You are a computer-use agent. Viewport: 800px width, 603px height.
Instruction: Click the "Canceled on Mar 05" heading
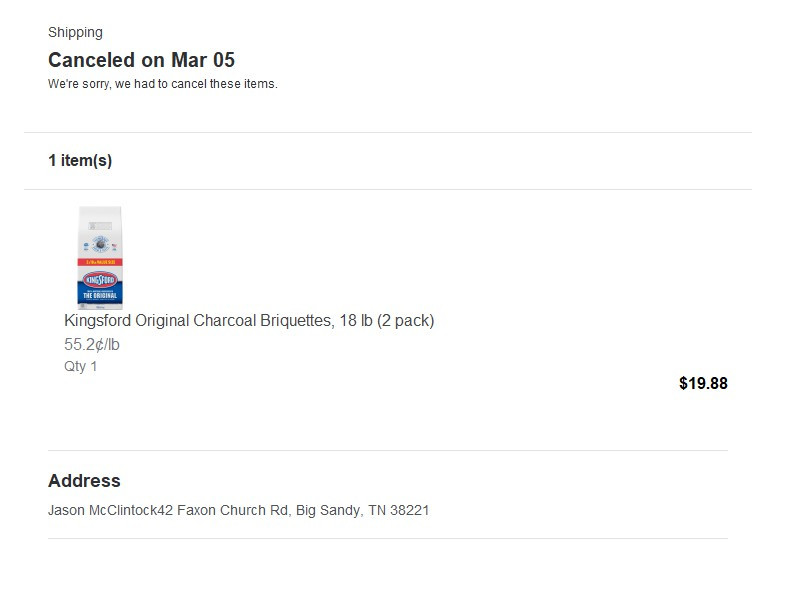click(141, 60)
